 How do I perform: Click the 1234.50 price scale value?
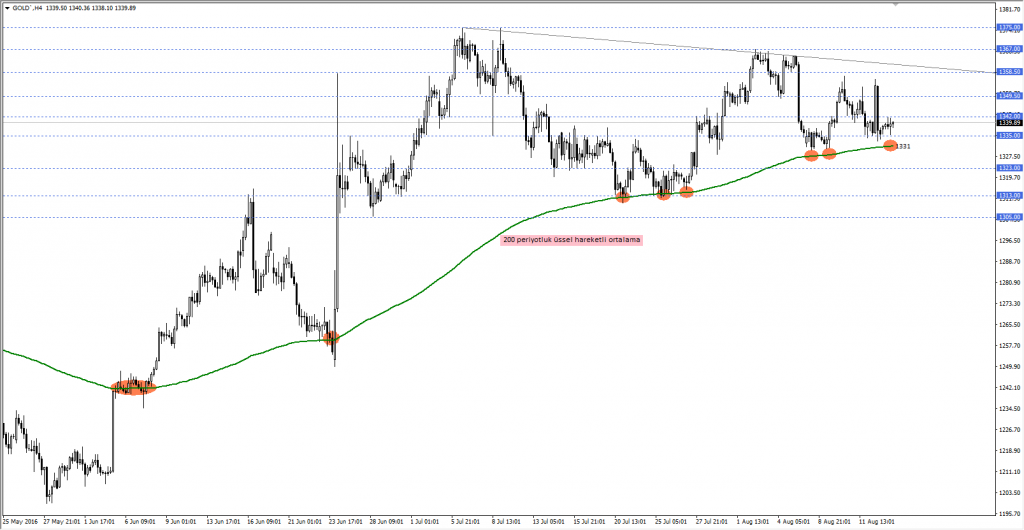point(1010,409)
